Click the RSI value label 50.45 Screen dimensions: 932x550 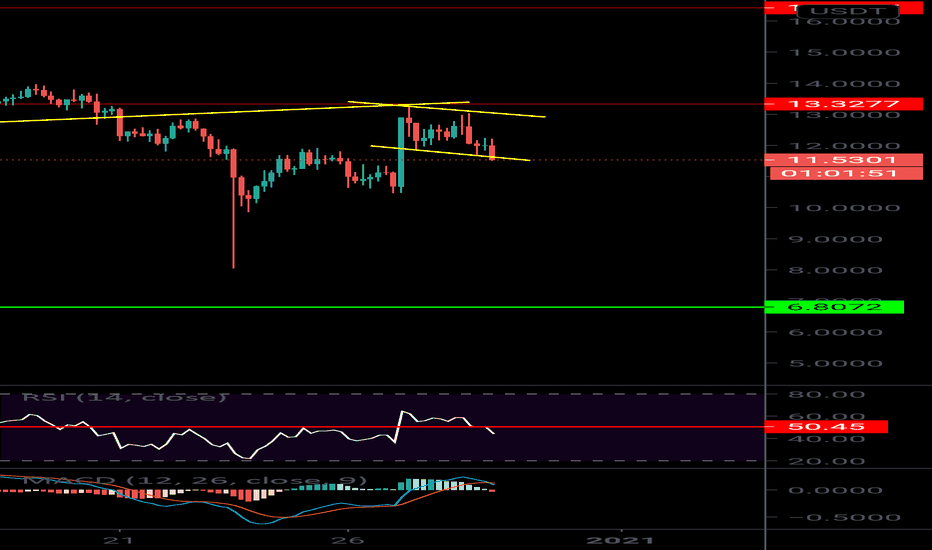pos(826,426)
